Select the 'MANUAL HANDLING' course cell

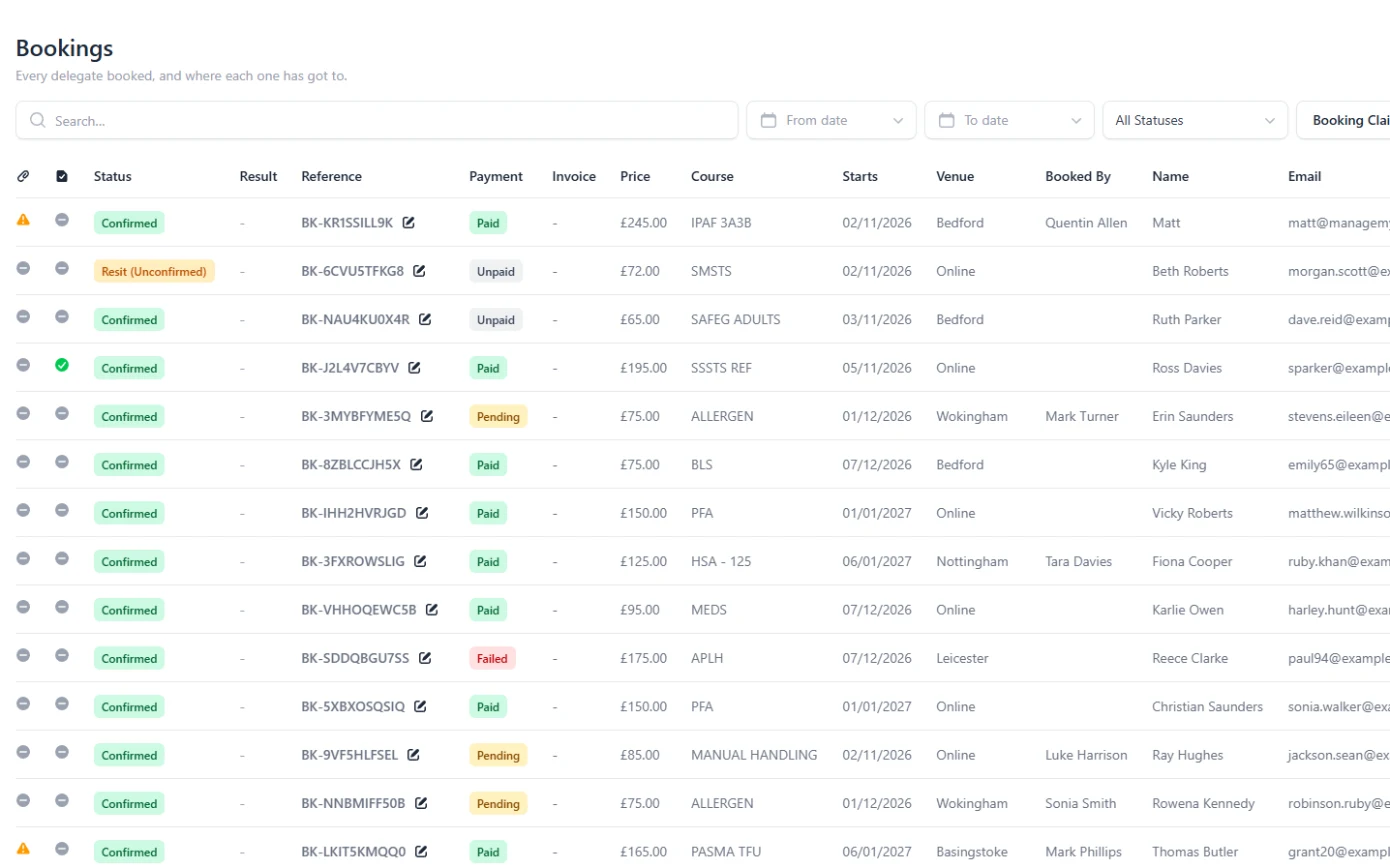[754, 755]
